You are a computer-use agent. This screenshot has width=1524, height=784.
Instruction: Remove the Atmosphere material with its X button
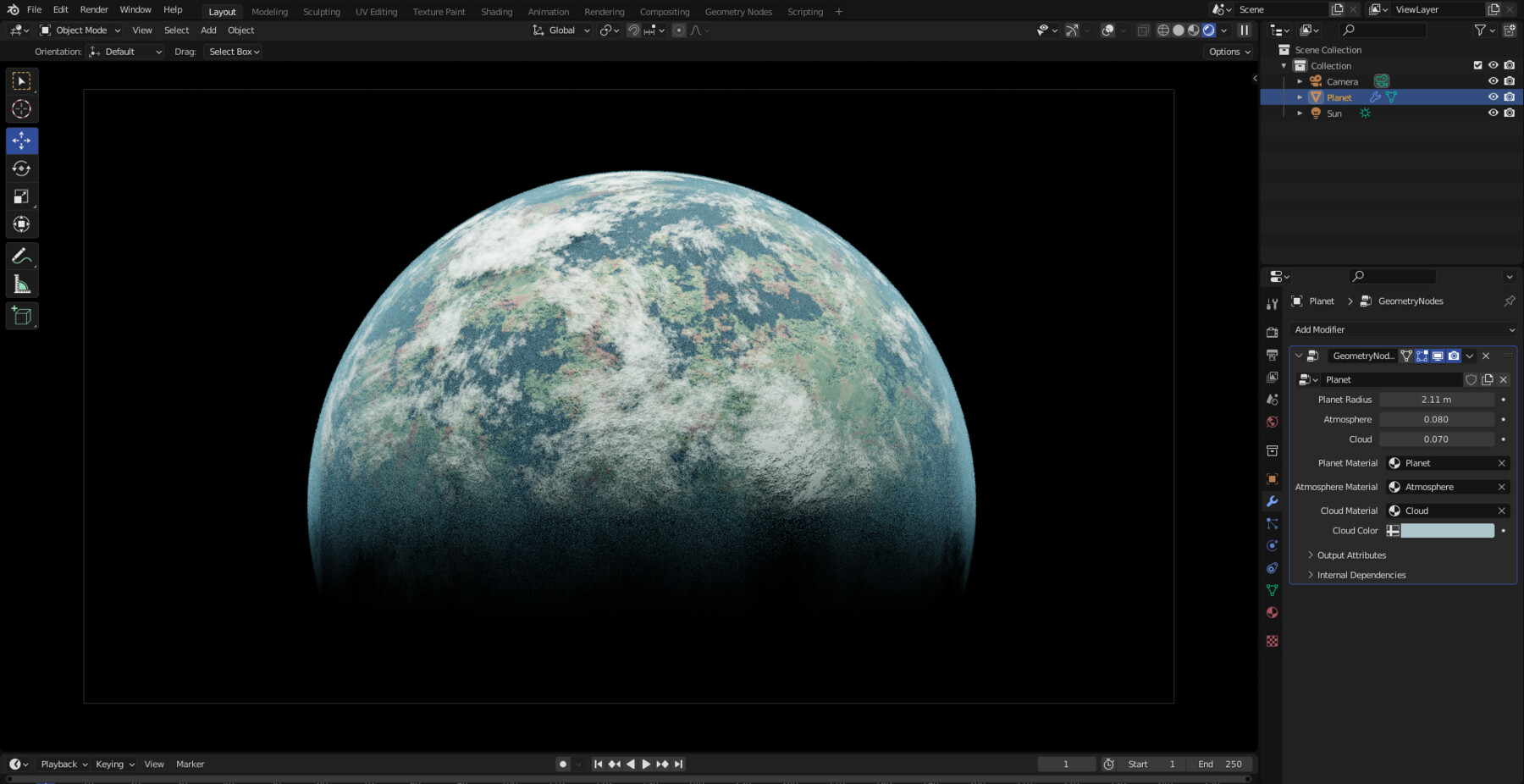click(x=1501, y=487)
